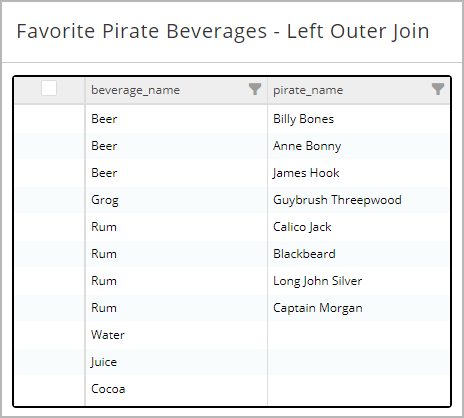The width and height of the screenshot is (464, 418).
Task: Click the Beer cell beside Billy Bones
Action: point(176,119)
